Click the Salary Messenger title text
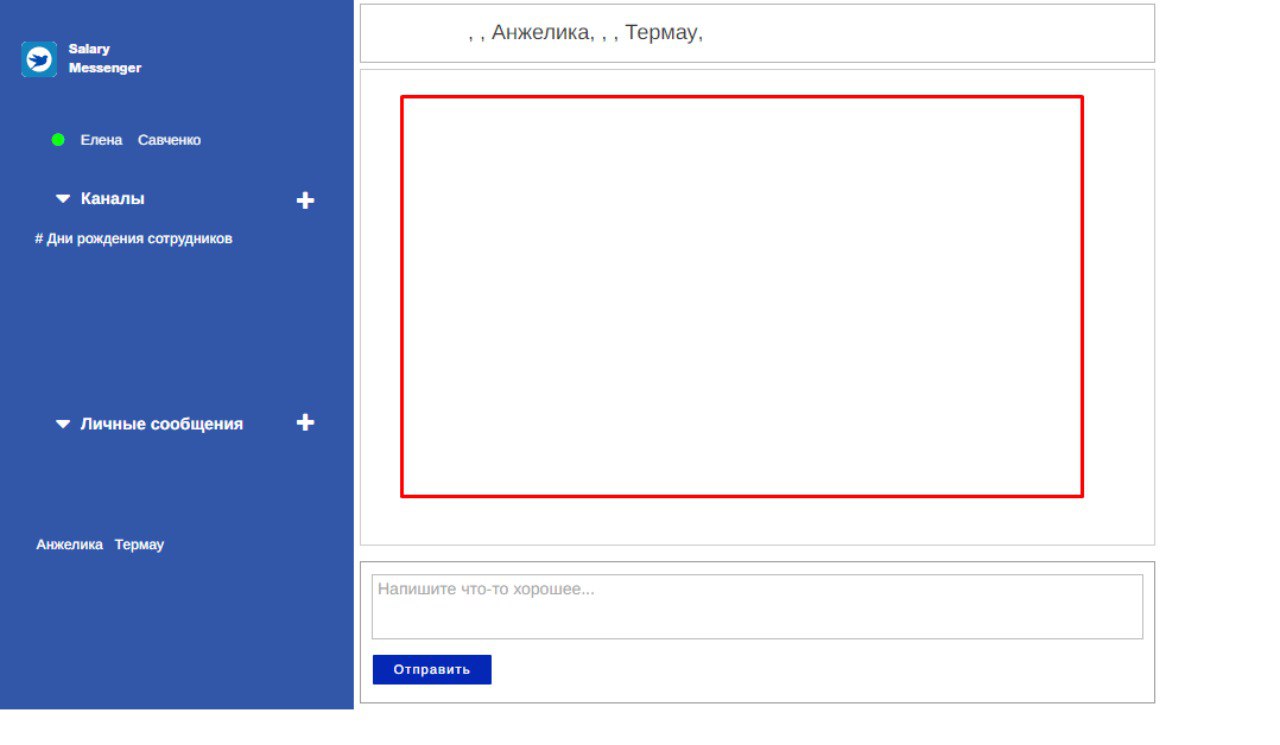This screenshot has height=745, width=1280. coord(105,59)
